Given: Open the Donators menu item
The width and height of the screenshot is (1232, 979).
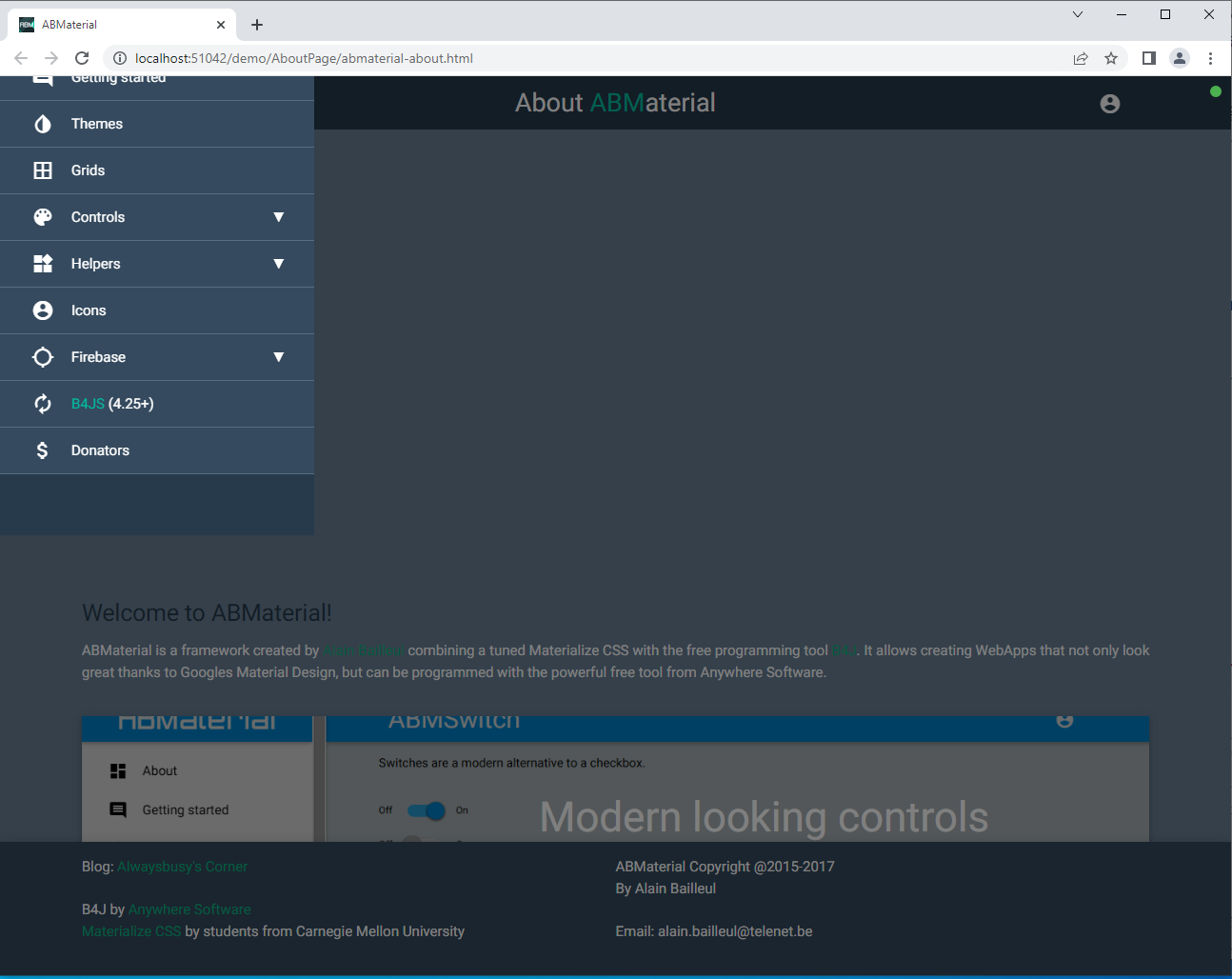Looking at the screenshot, I should point(157,450).
